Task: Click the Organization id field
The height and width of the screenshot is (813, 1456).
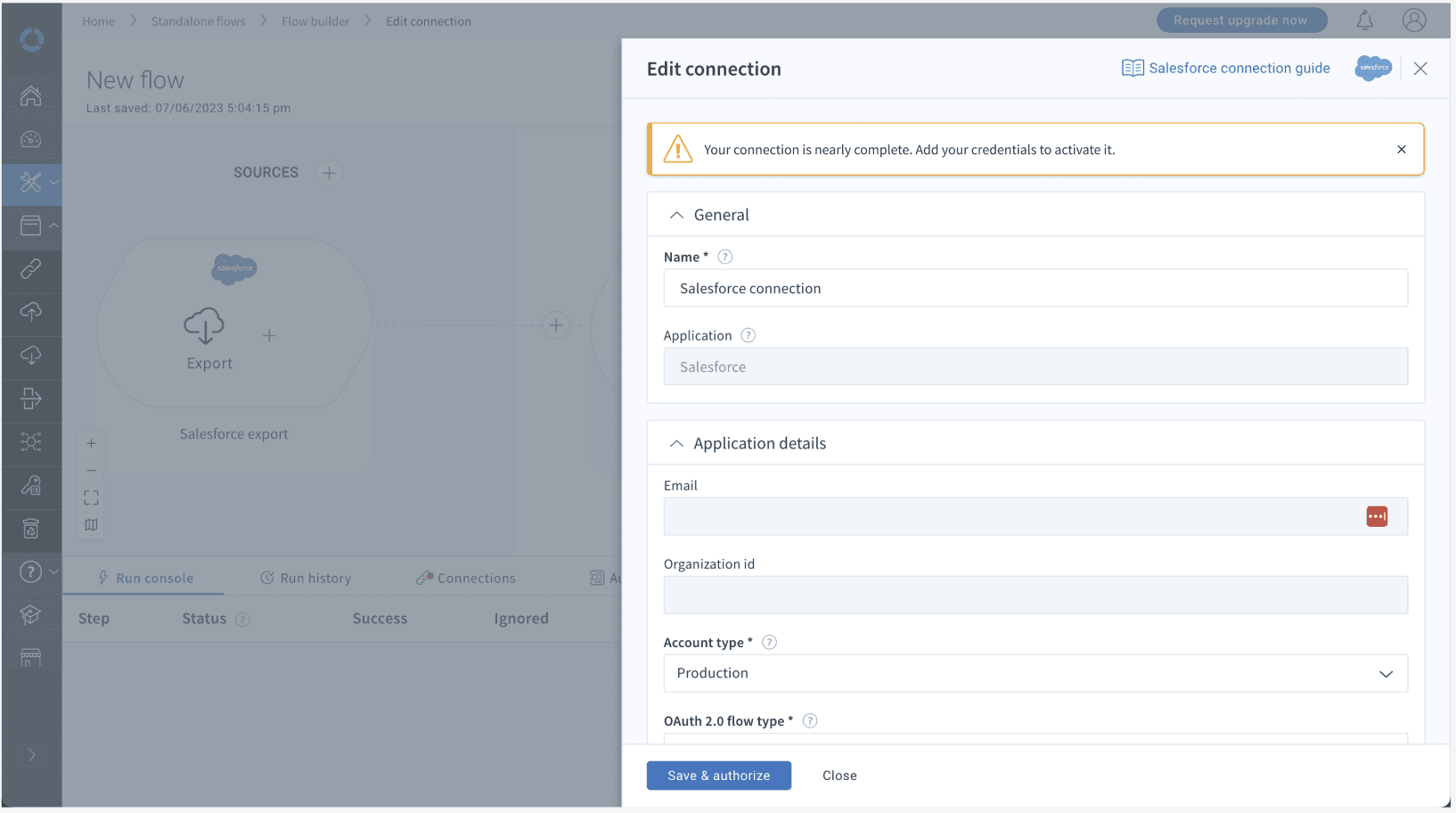Action: click(1035, 595)
